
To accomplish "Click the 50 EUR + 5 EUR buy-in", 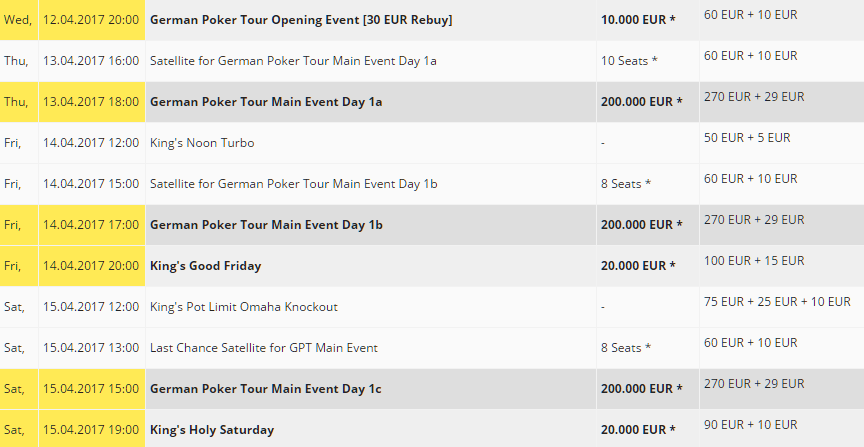I will tap(747, 138).
